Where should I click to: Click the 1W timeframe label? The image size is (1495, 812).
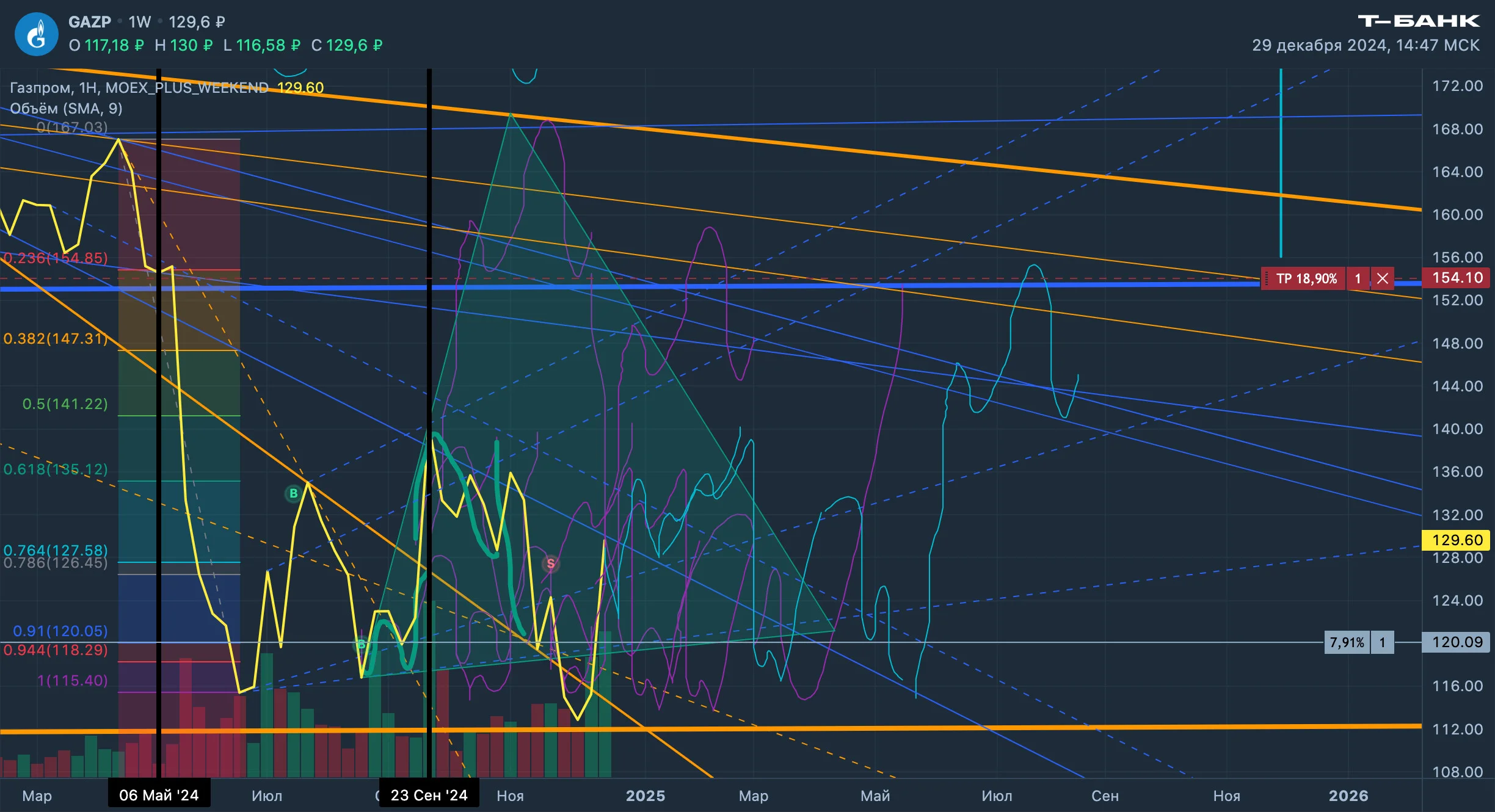tap(140, 22)
